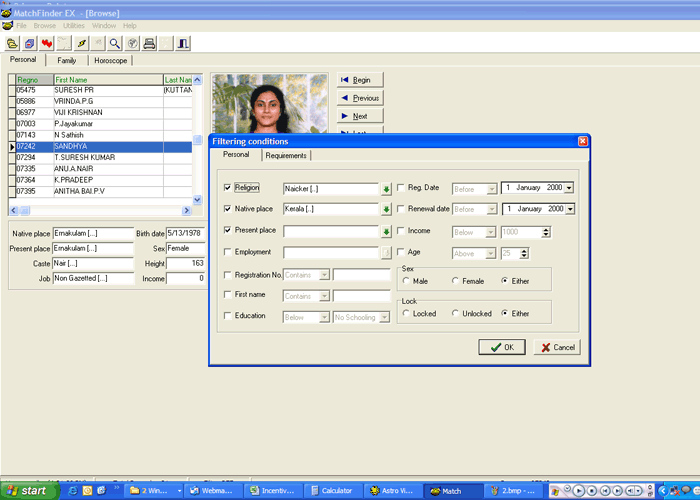
Task: Click play button in taskbar media toolbar
Action: pos(578,491)
